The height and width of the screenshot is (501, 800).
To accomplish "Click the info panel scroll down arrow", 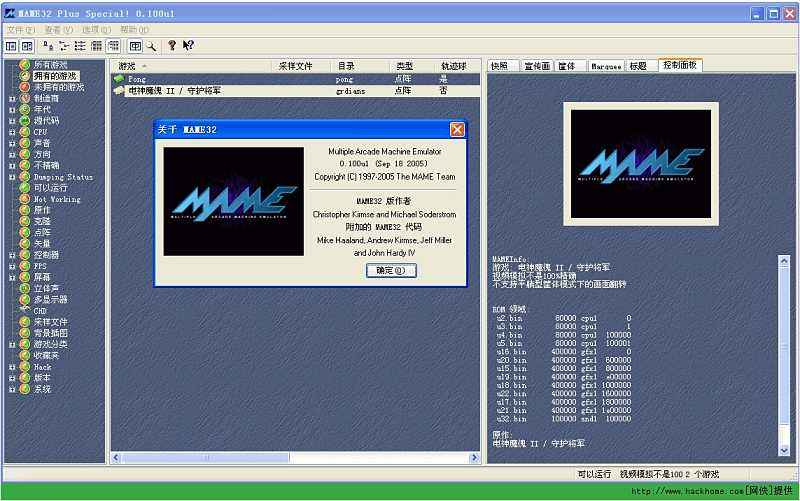I will (x=784, y=450).
